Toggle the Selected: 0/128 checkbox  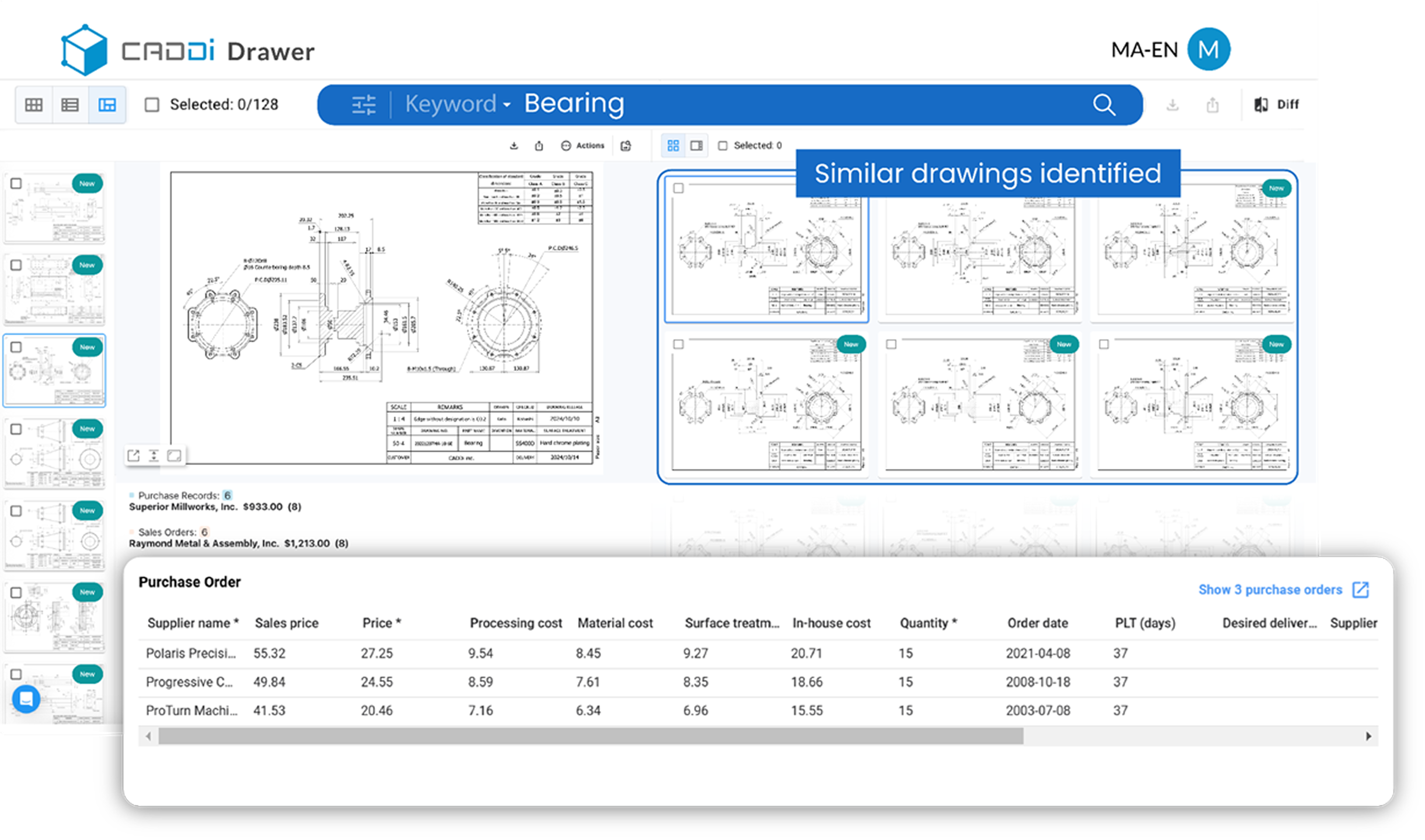[x=152, y=105]
